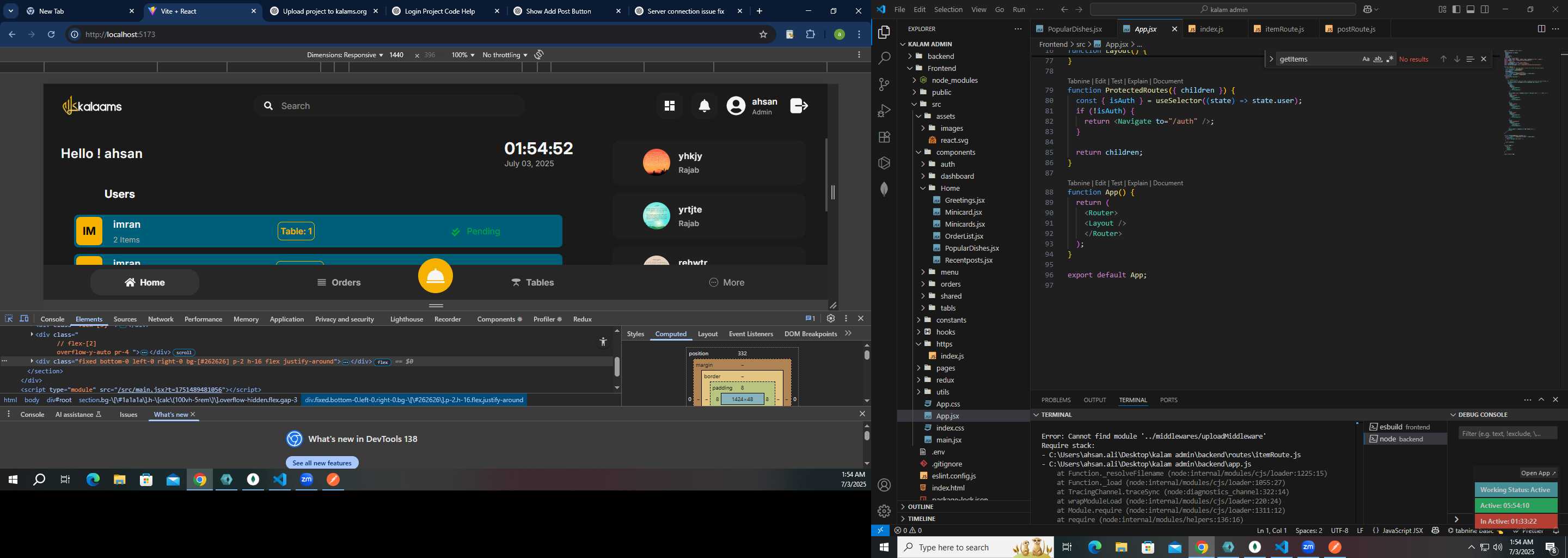Open Manage gear in VS Code activity bar
Screen dimensions: 1568x558
click(884, 511)
